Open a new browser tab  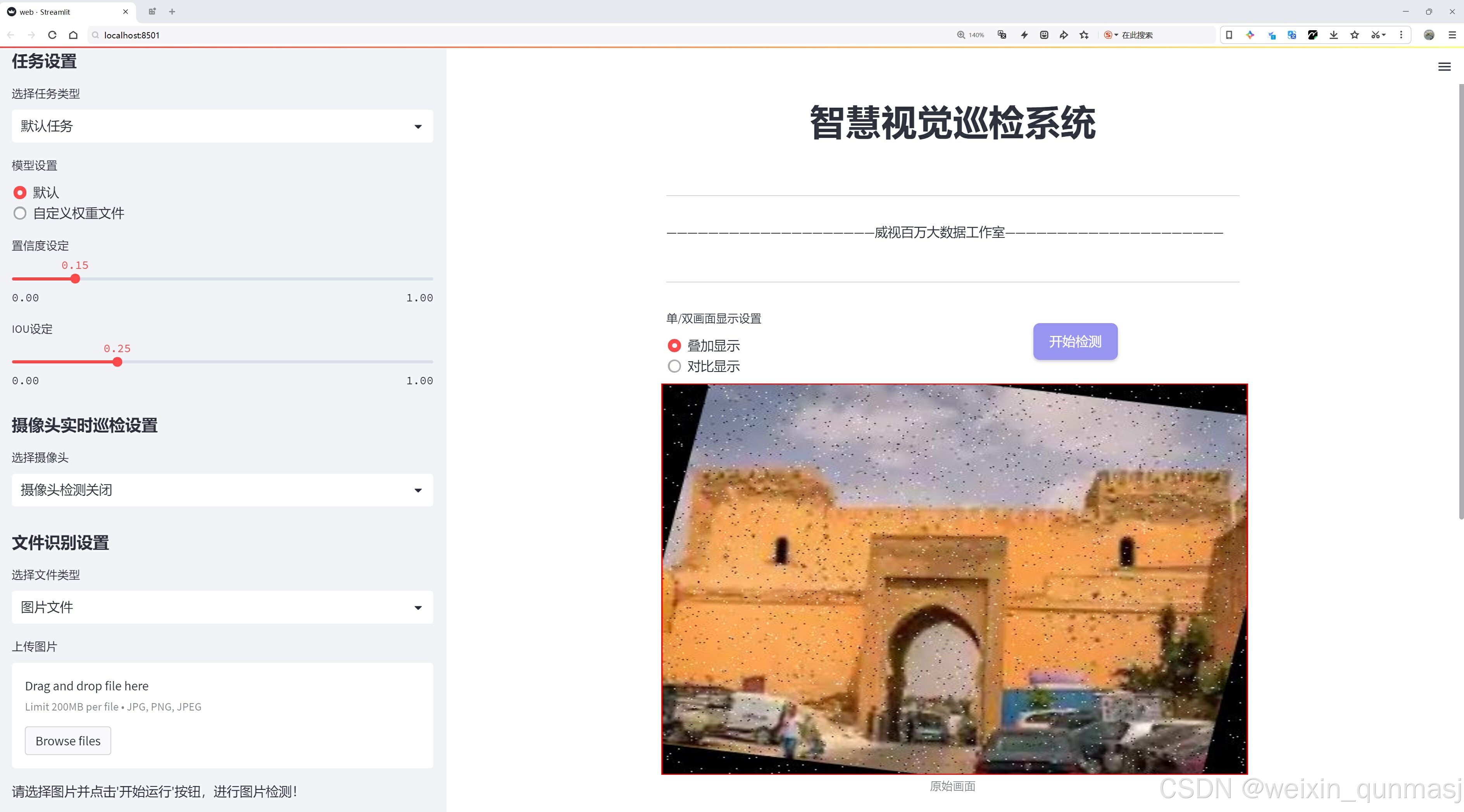click(x=172, y=11)
